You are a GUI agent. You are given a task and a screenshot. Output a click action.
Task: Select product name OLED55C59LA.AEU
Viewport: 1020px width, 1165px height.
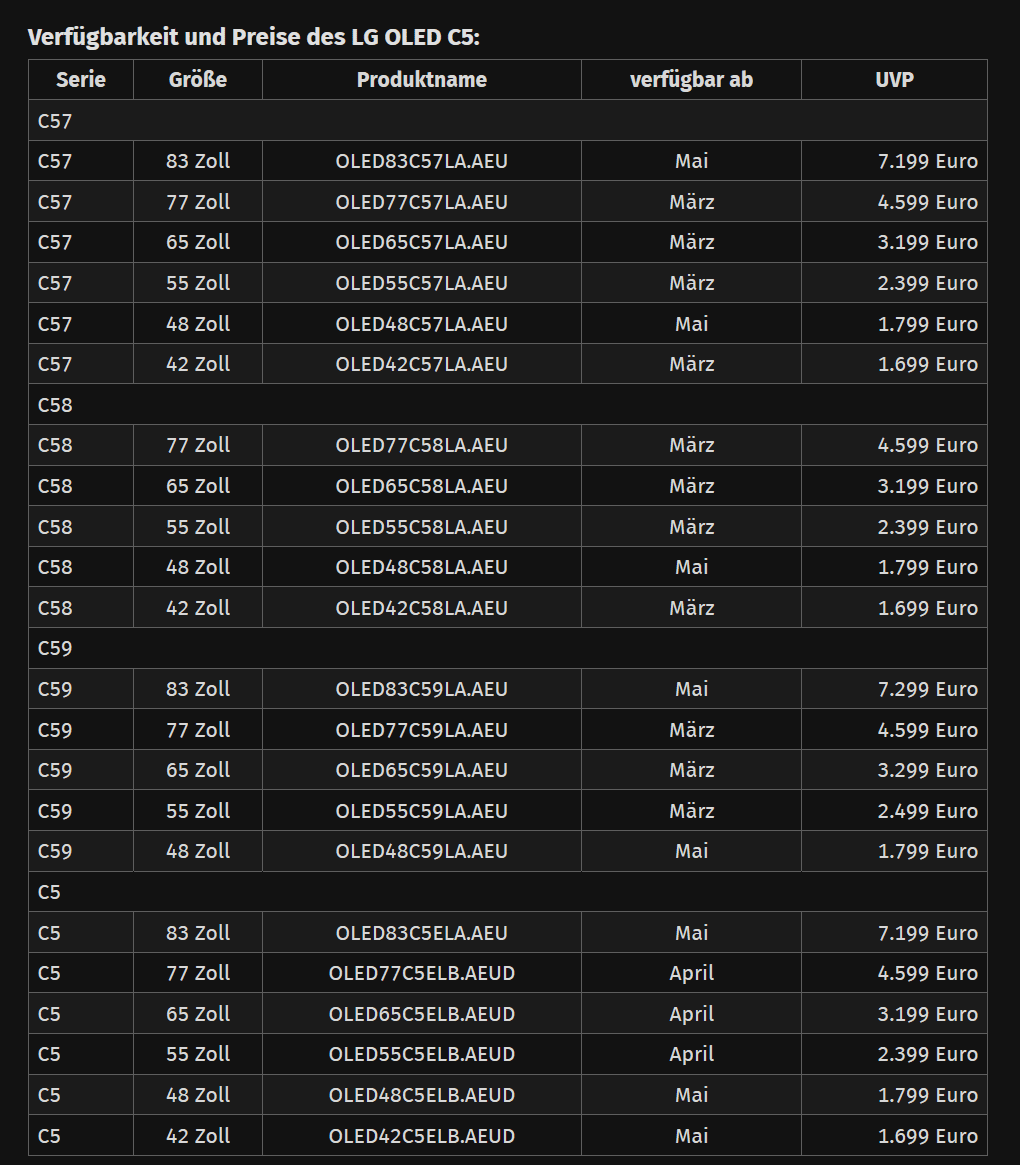coord(421,811)
